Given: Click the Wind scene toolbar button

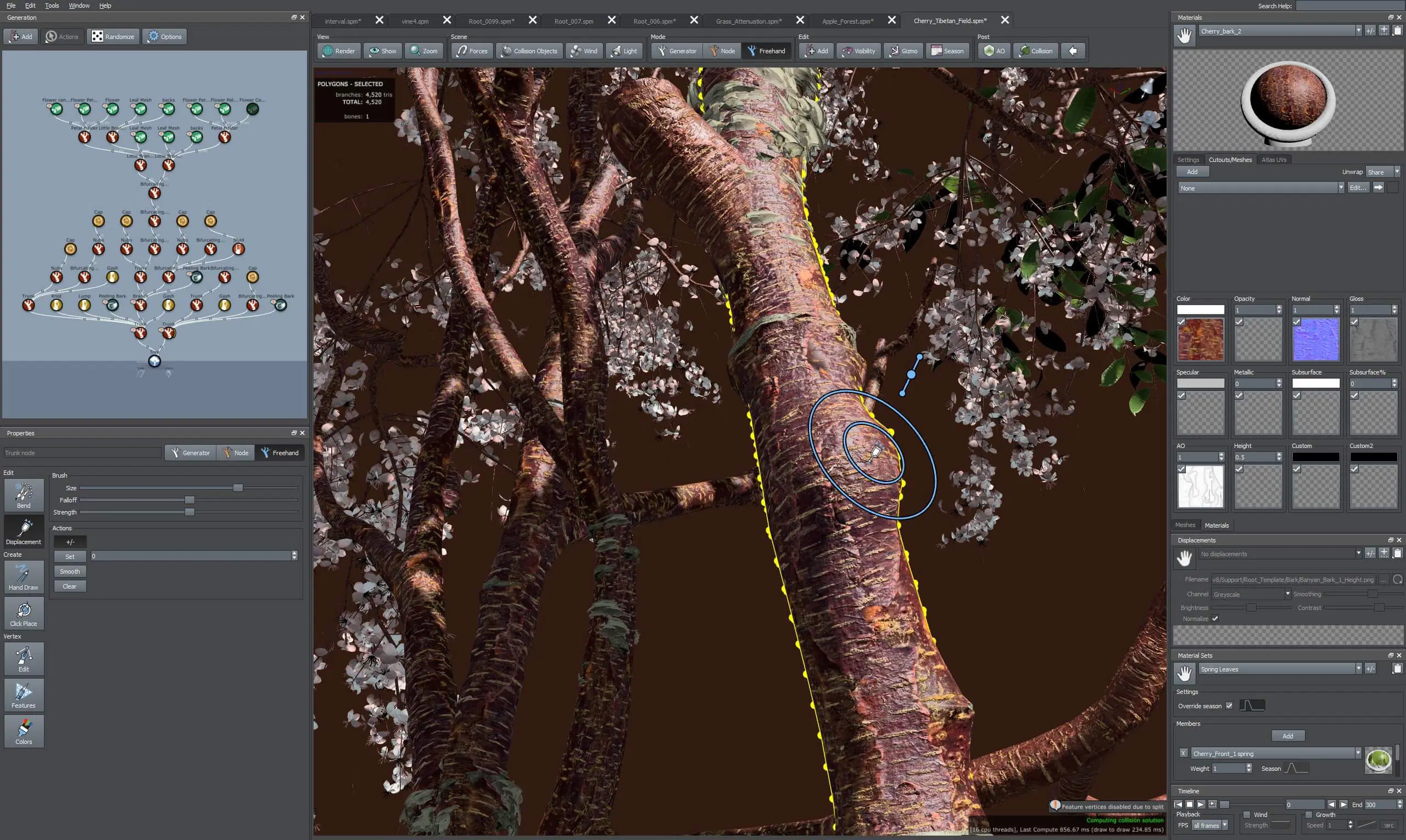Looking at the screenshot, I should point(584,51).
